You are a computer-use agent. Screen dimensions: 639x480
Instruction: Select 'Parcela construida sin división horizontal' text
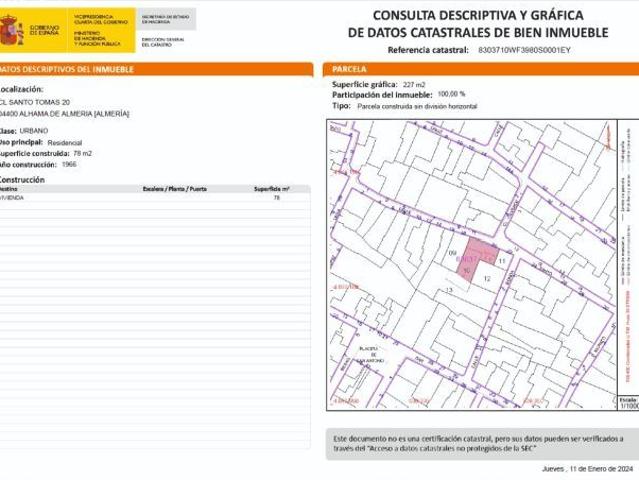(x=417, y=106)
